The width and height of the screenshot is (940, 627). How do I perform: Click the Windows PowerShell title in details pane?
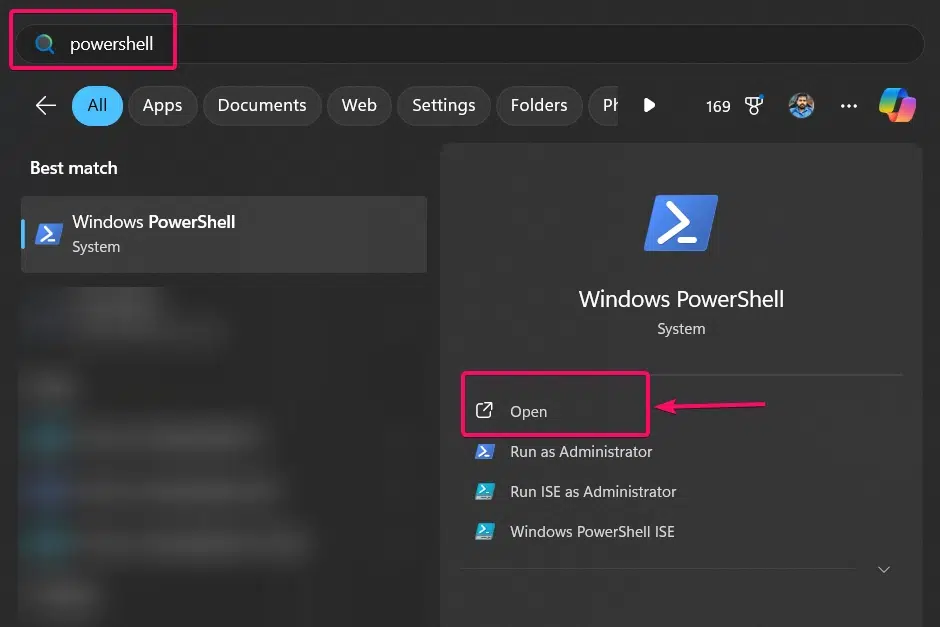coord(681,299)
